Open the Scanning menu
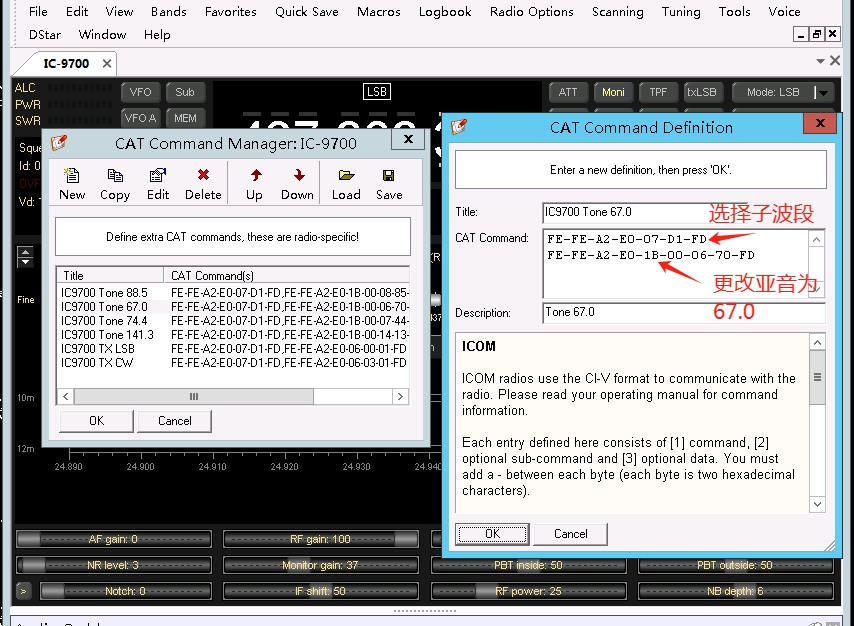854x626 pixels. 618,11
